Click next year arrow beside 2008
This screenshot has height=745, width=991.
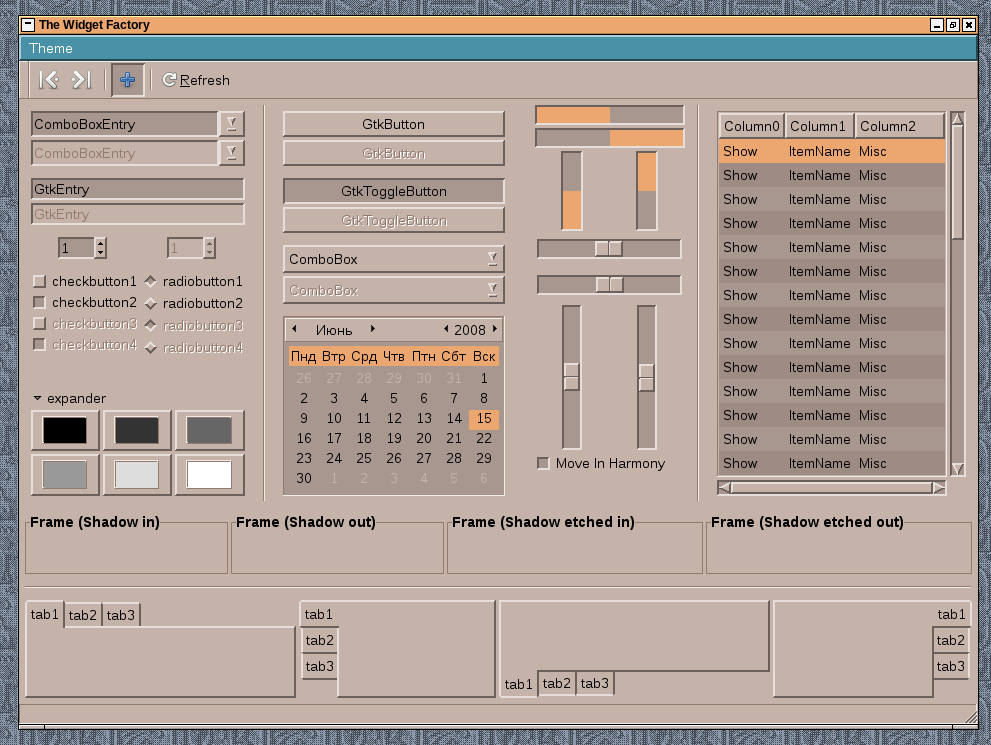click(x=495, y=329)
